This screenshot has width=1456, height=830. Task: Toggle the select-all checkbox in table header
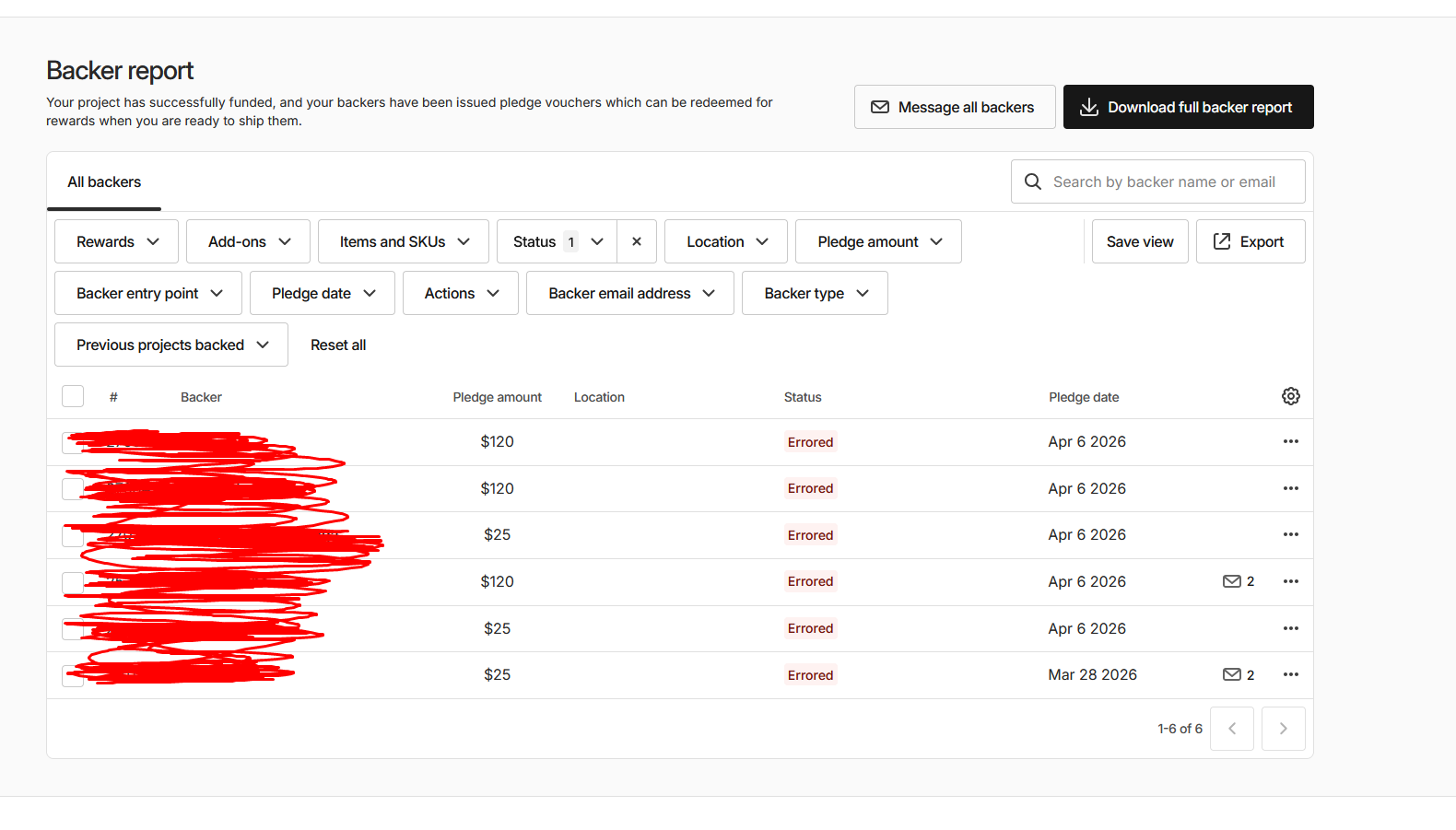(73, 396)
